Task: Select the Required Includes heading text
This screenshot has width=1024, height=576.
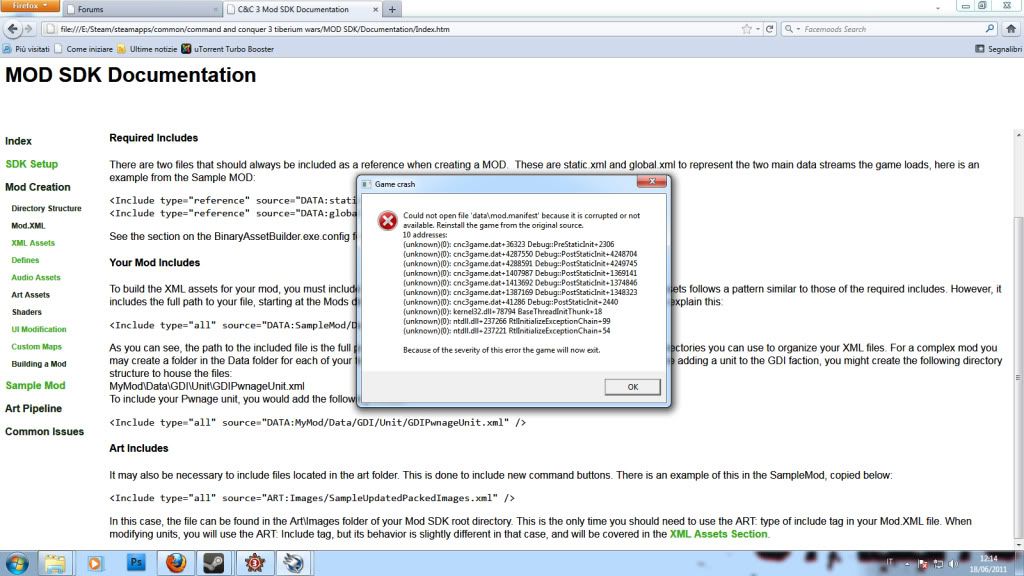Action: click(153, 138)
